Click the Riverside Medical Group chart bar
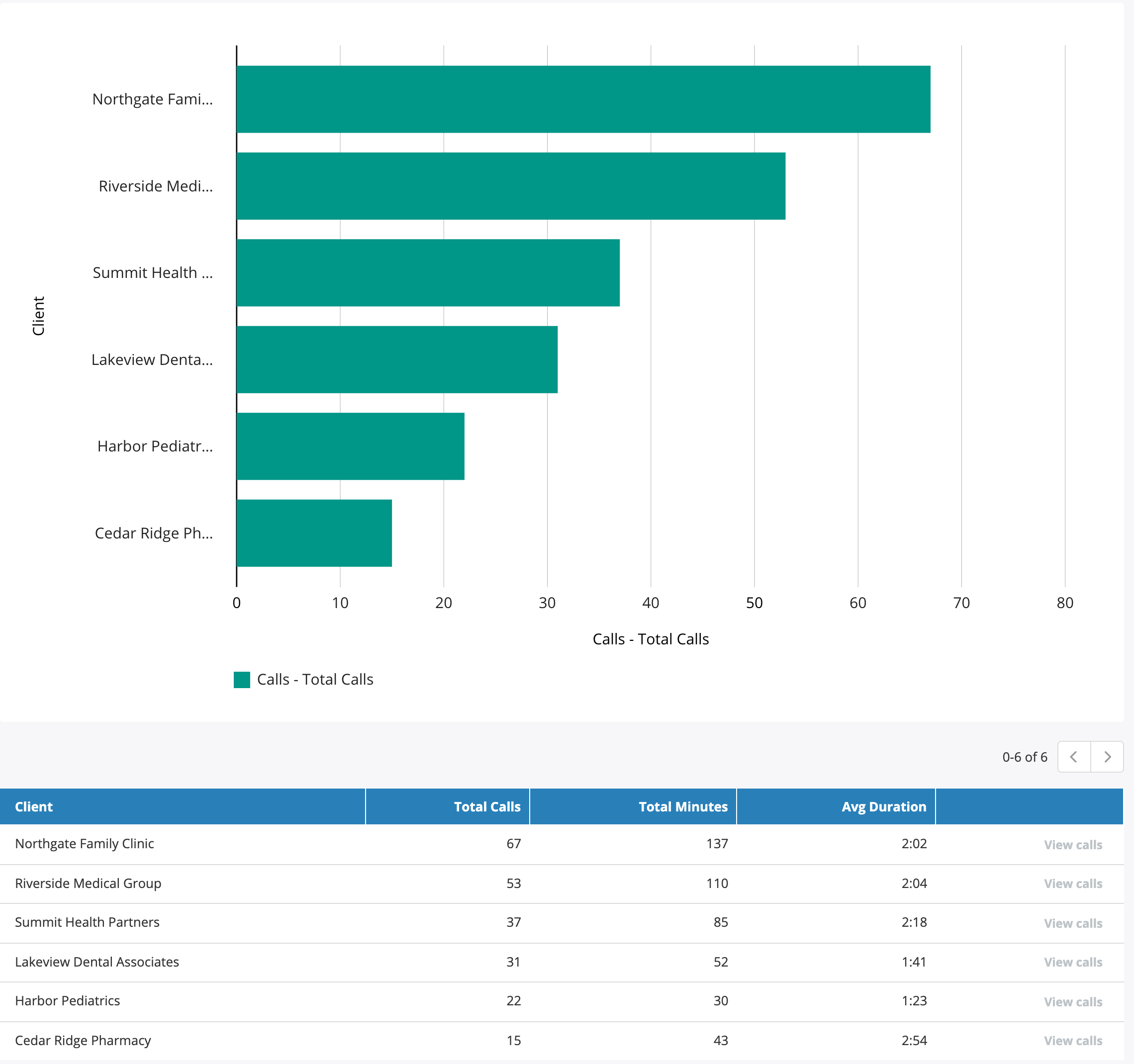Viewport: 1134px width, 1064px height. click(511, 186)
